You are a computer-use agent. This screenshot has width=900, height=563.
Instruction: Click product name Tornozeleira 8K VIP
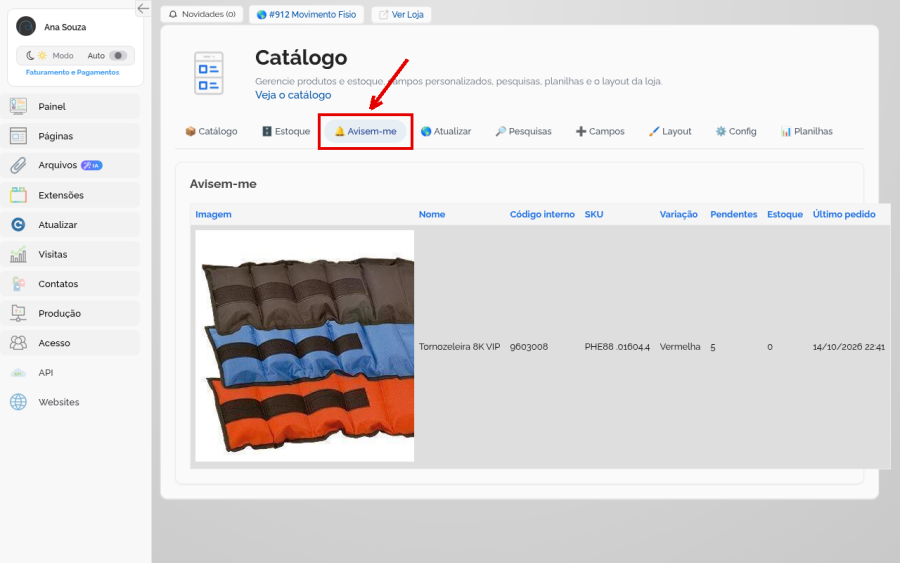pyautogui.click(x=459, y=347)
